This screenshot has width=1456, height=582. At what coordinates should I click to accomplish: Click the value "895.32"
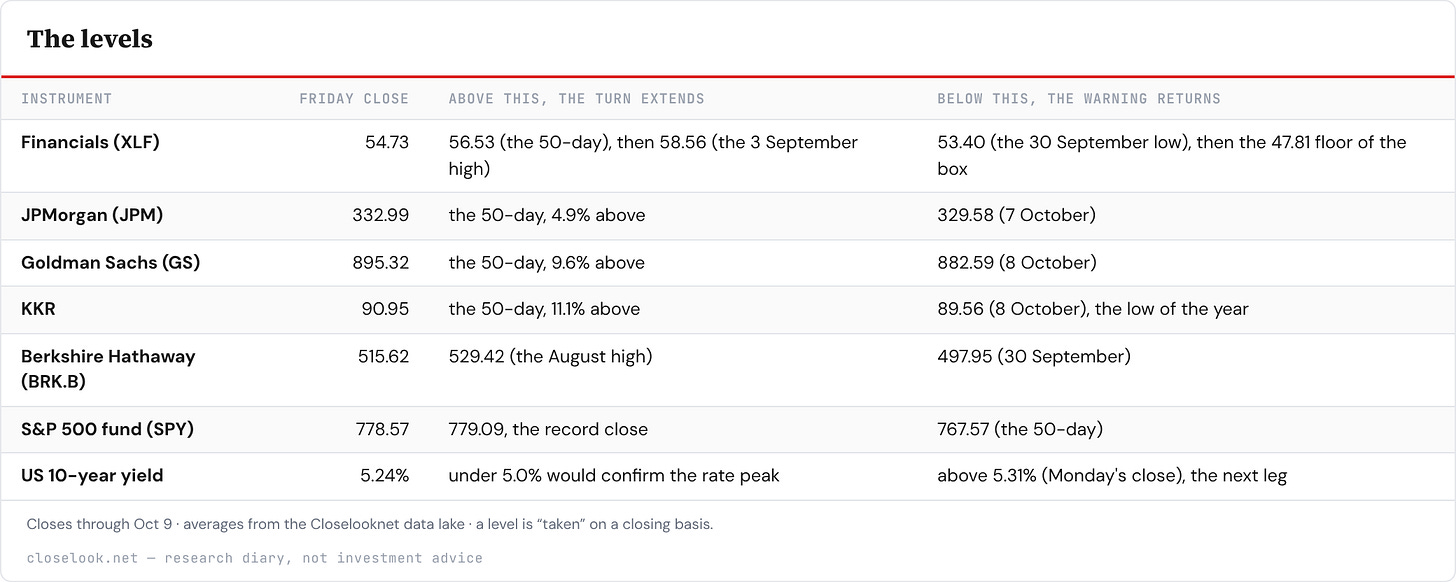point(381,262)
